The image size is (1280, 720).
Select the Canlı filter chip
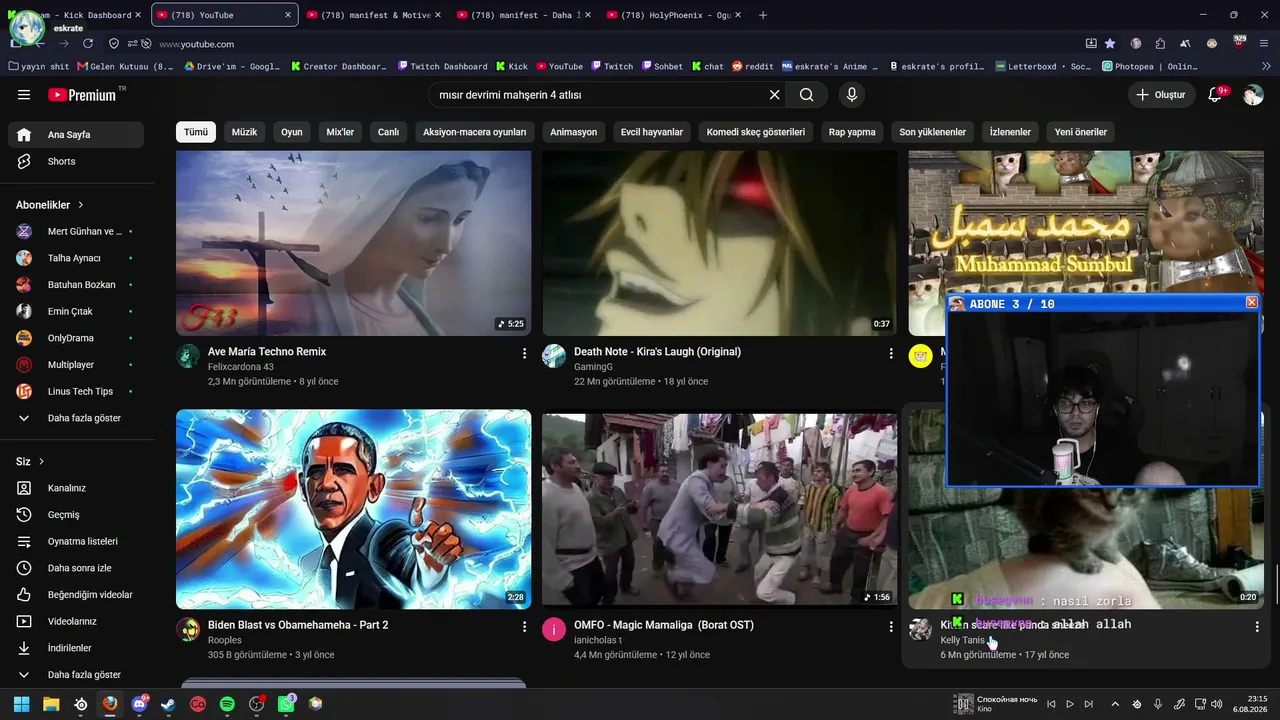[388, 132]
